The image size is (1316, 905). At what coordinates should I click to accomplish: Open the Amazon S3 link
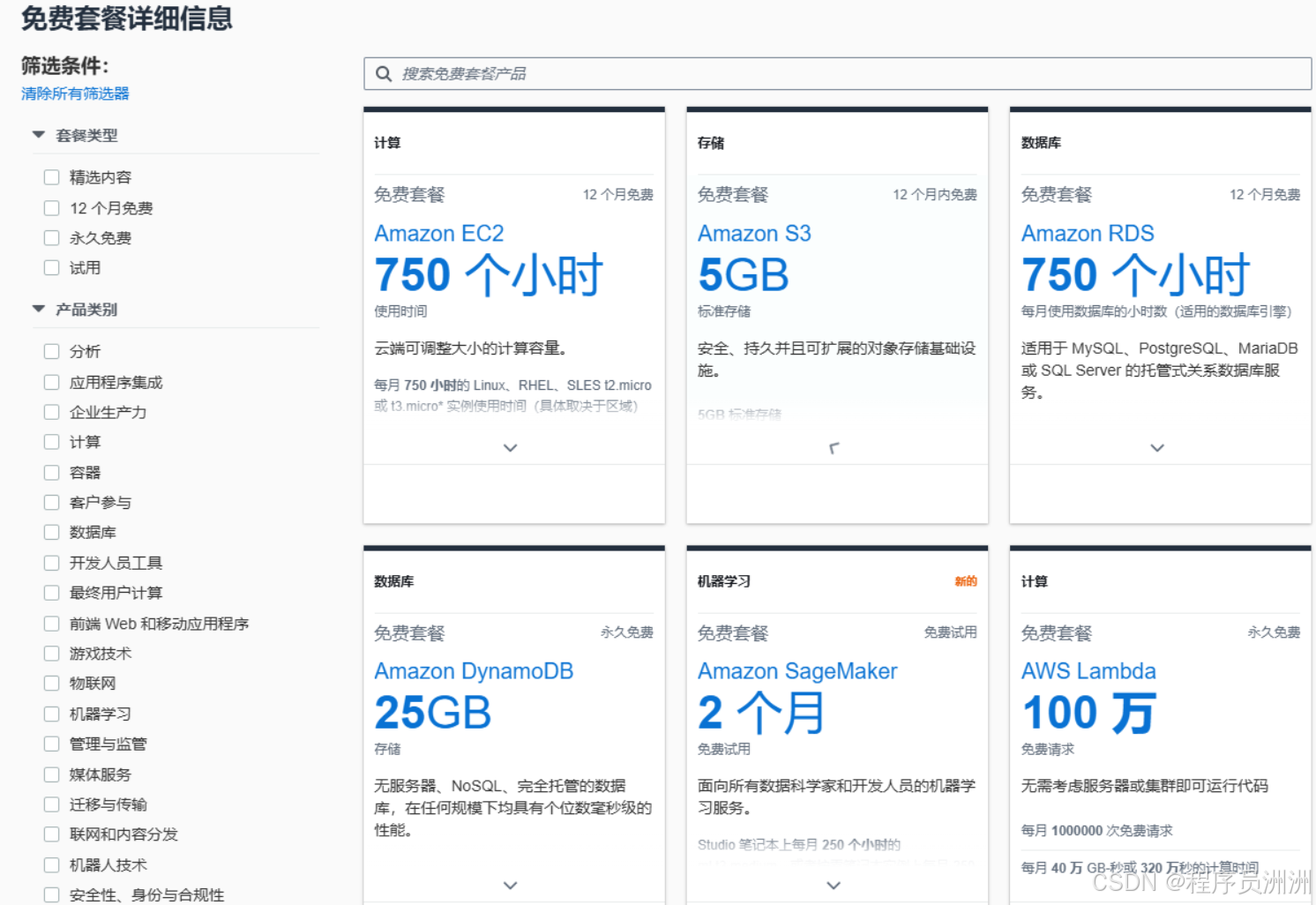coord(754,234)
